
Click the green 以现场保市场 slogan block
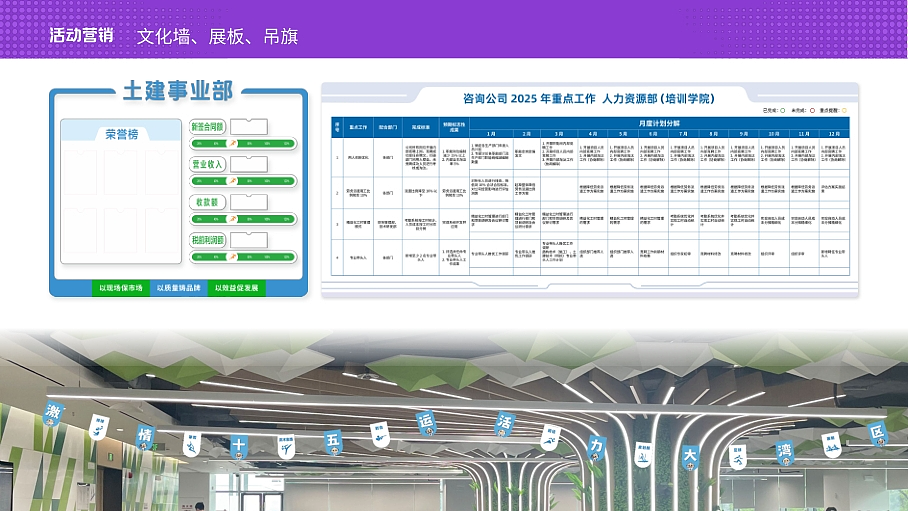tap(120, 288)
